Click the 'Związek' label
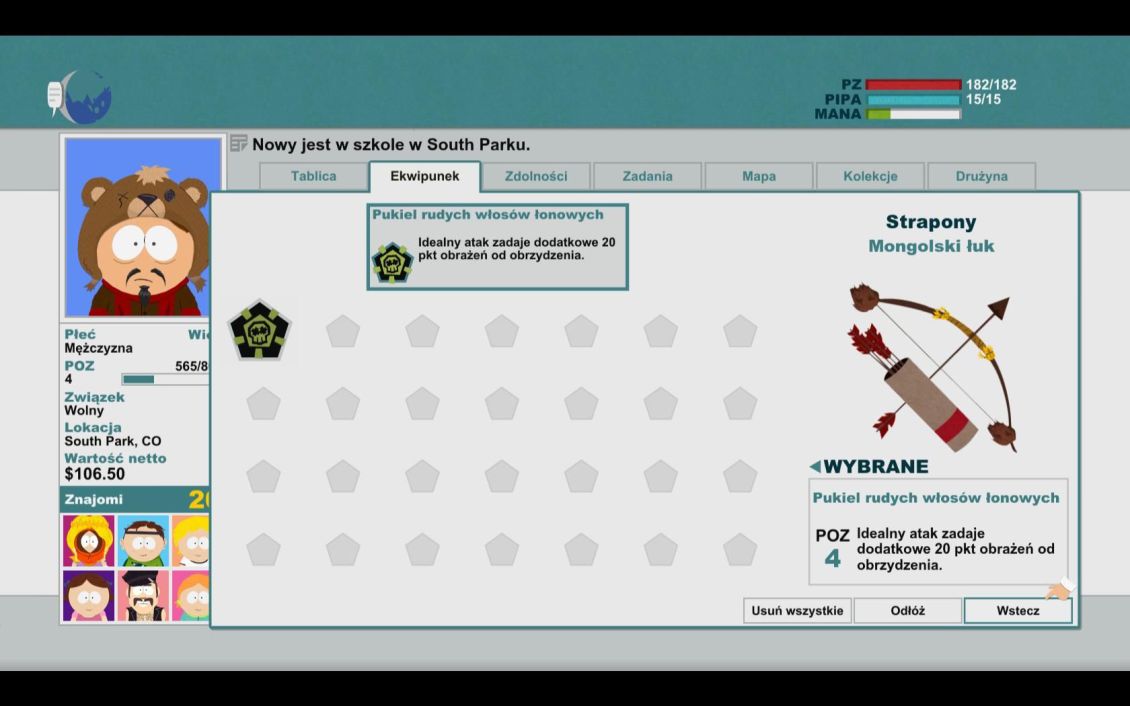Screen dimensions: 1130x706 (x=94, y=397)
